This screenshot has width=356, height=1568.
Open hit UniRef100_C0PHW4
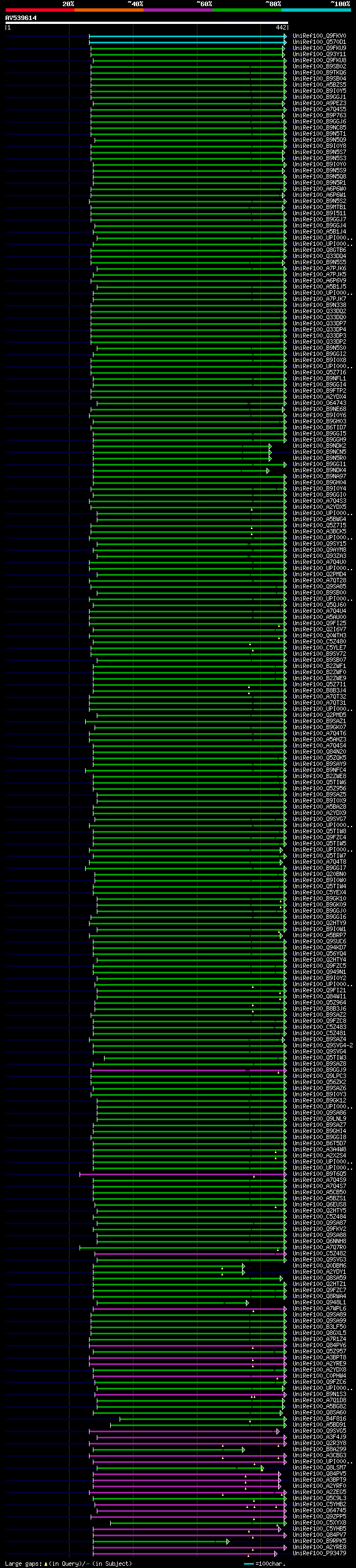[319, 1376]
